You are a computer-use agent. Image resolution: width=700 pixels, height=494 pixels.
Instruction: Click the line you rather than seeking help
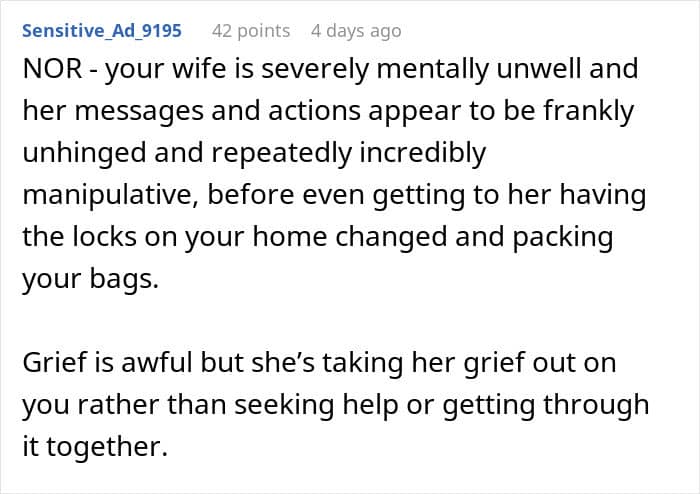tap(336, 405)
